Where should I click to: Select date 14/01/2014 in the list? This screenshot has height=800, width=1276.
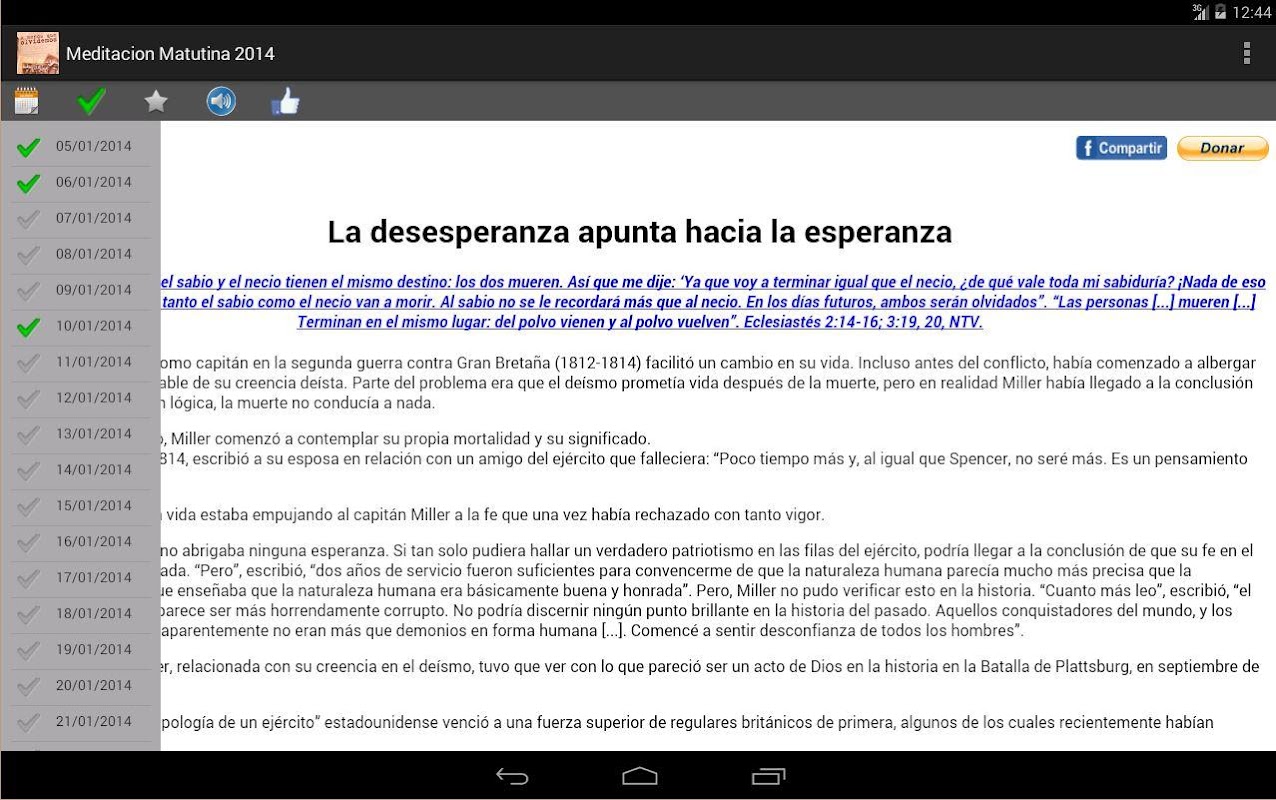(94, 470)
